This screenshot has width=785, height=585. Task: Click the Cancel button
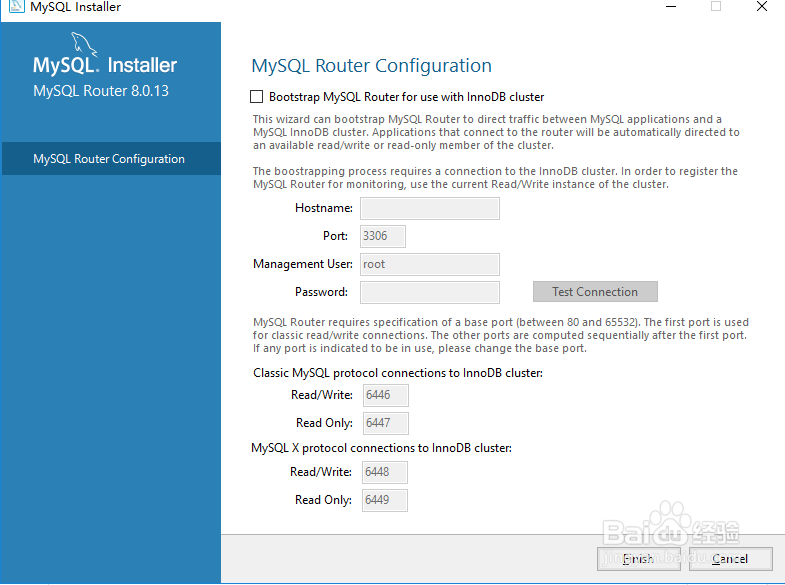(x=730, y=559)
